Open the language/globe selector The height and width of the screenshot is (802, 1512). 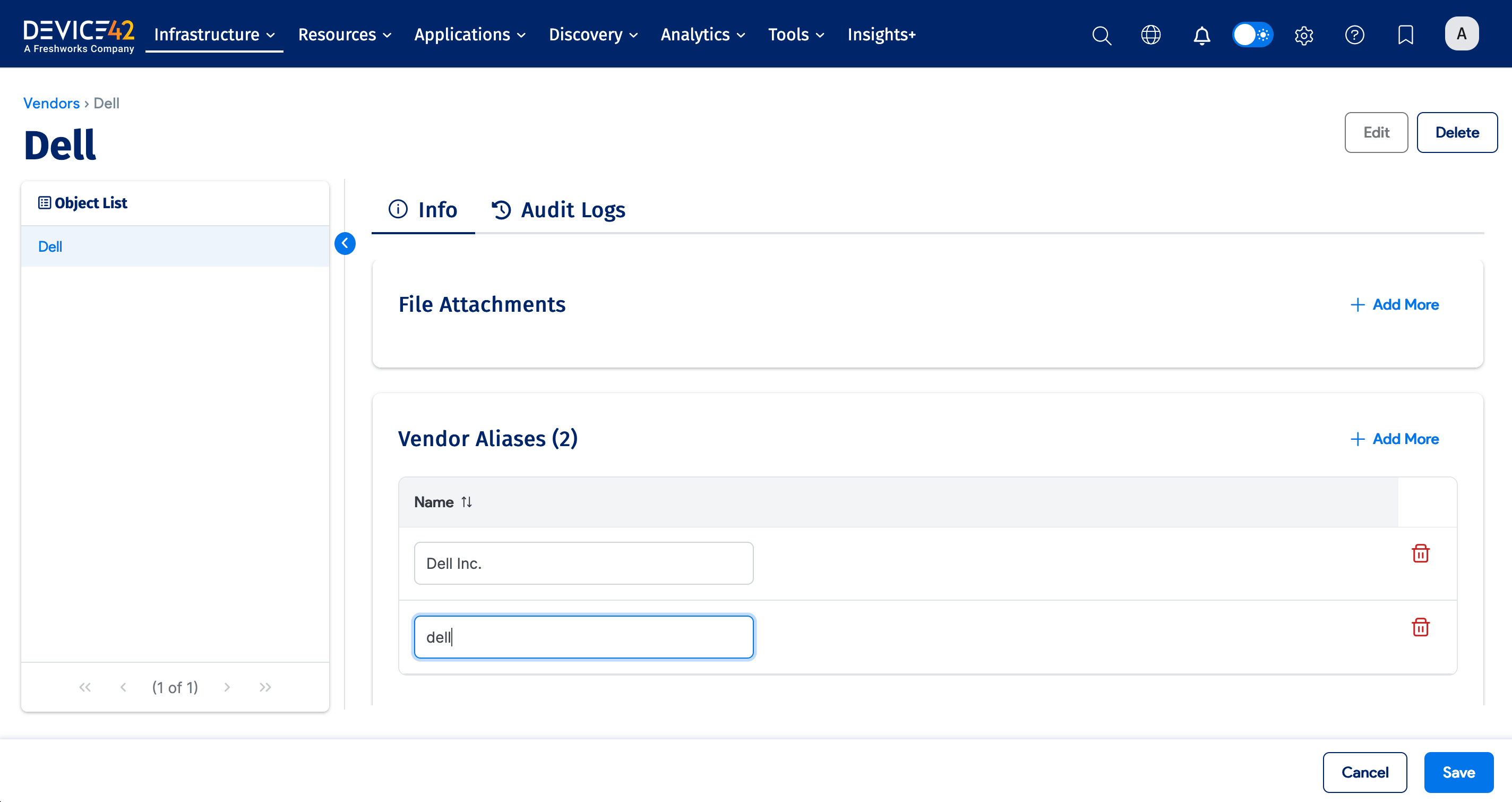(x=1151, y=35)
